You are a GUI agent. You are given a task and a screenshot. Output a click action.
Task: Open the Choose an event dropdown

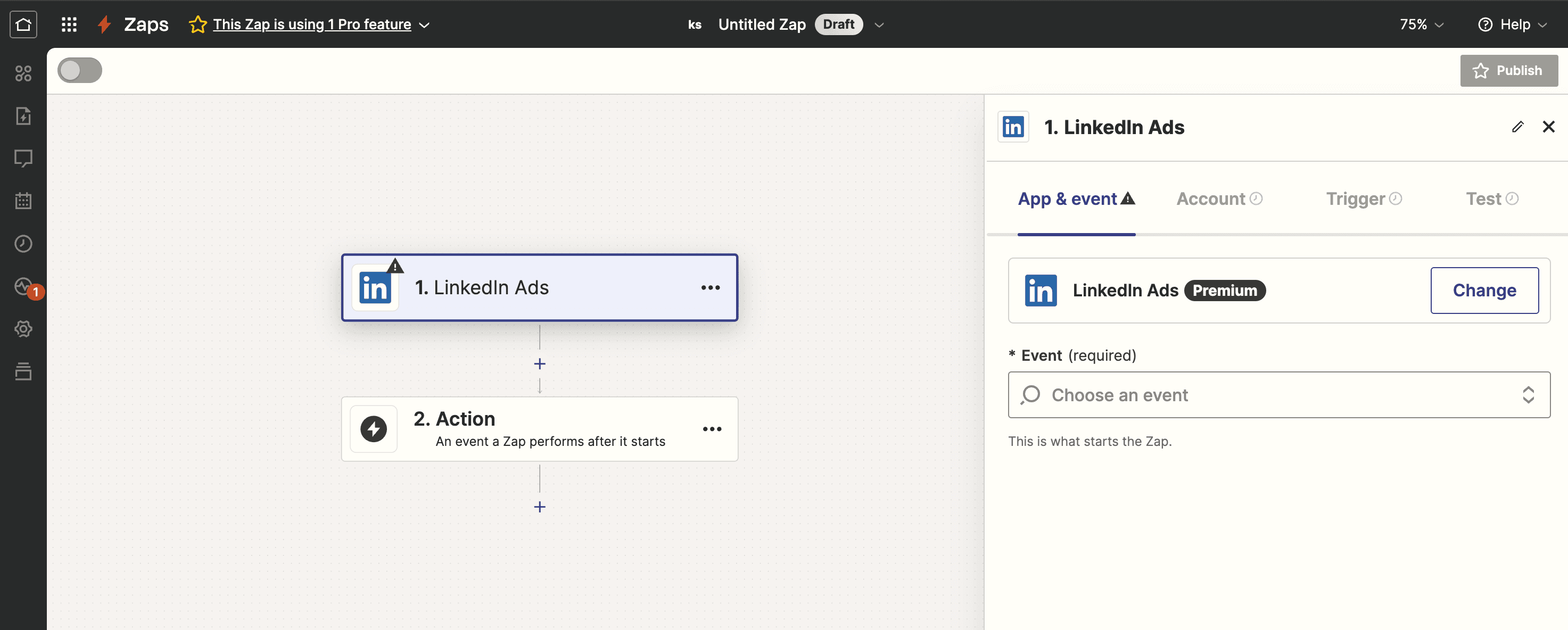pos(1279,394)
